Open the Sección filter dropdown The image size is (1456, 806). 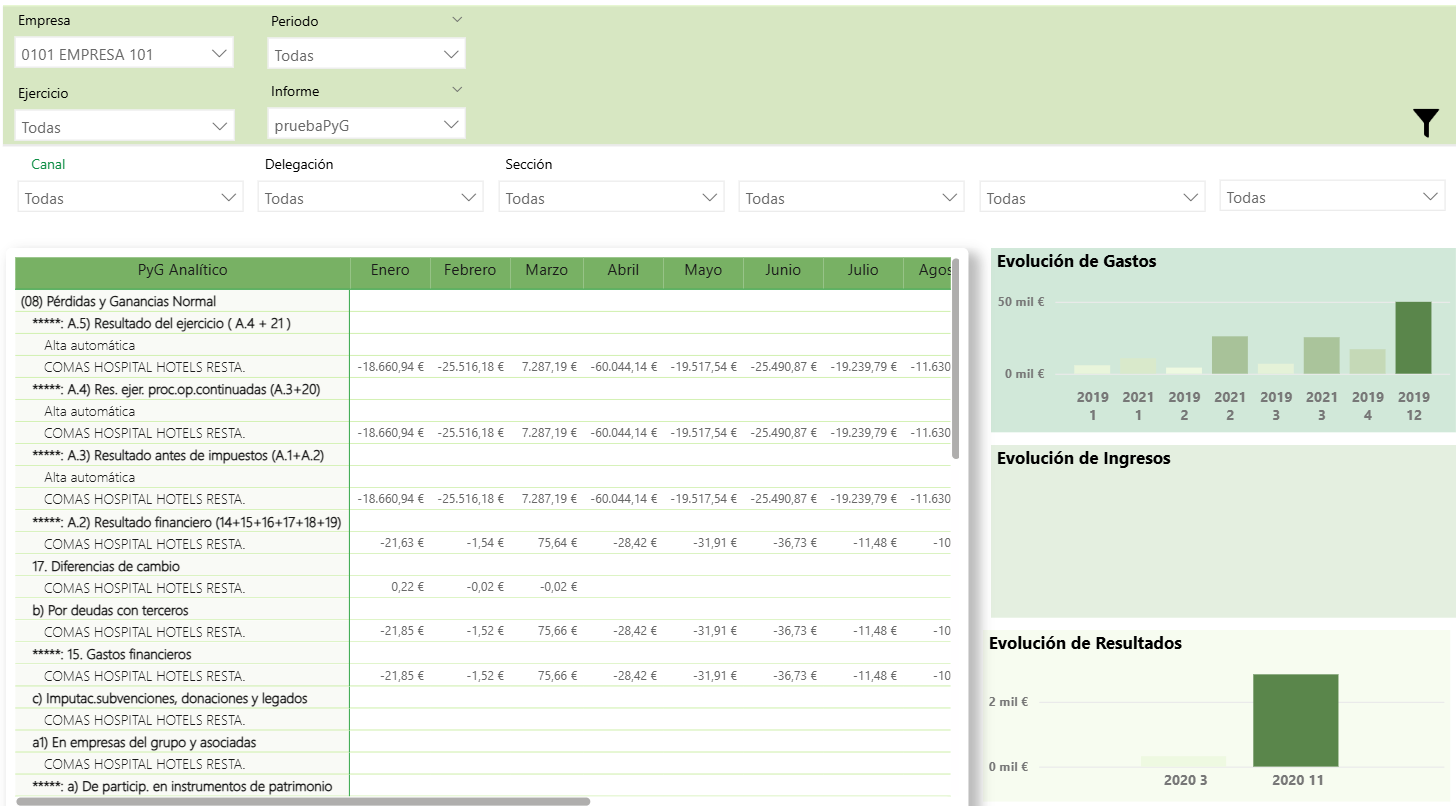611,198
